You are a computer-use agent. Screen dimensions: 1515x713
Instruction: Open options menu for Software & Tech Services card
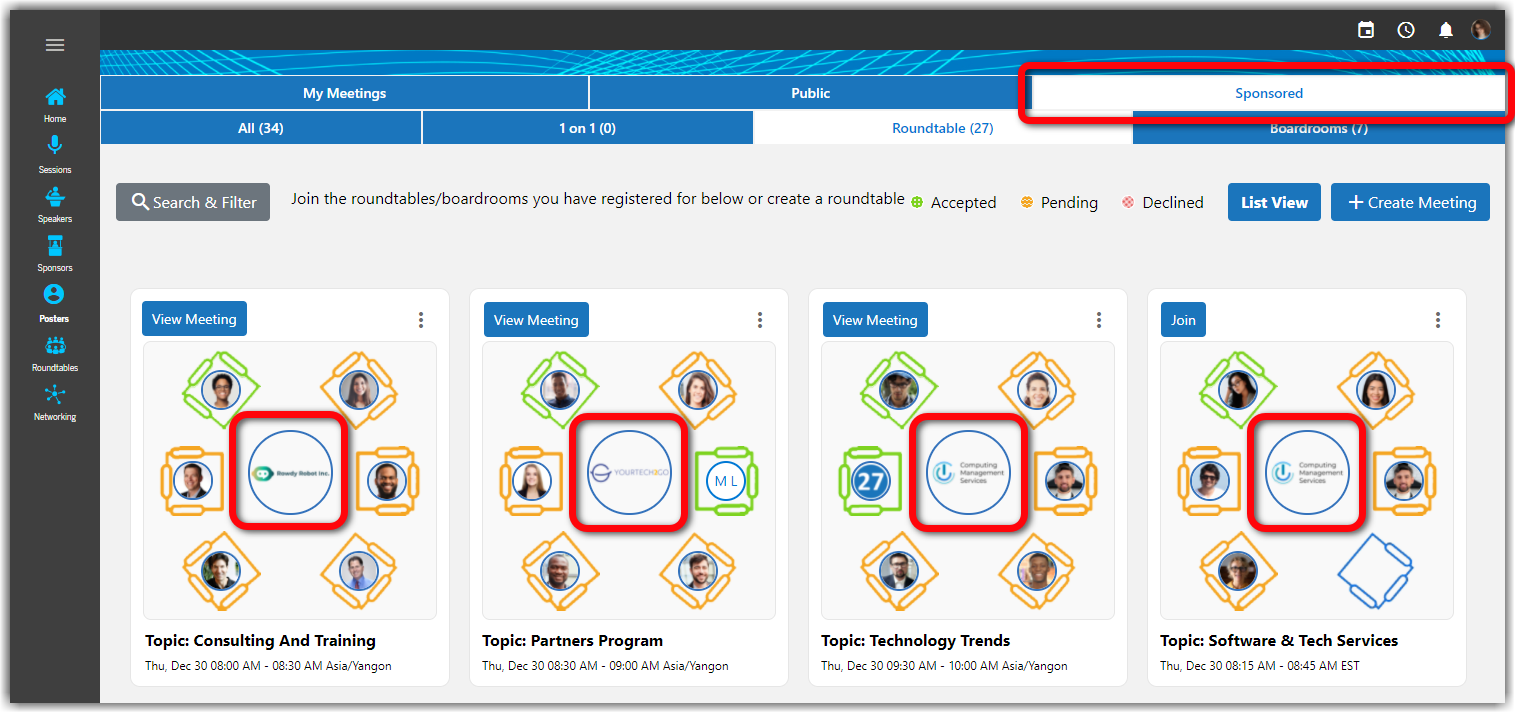(1438, 320)
